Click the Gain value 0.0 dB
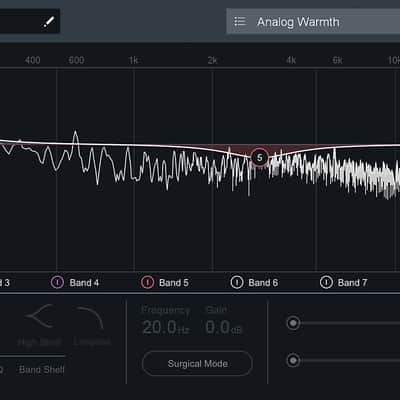 tap(223, 327)
